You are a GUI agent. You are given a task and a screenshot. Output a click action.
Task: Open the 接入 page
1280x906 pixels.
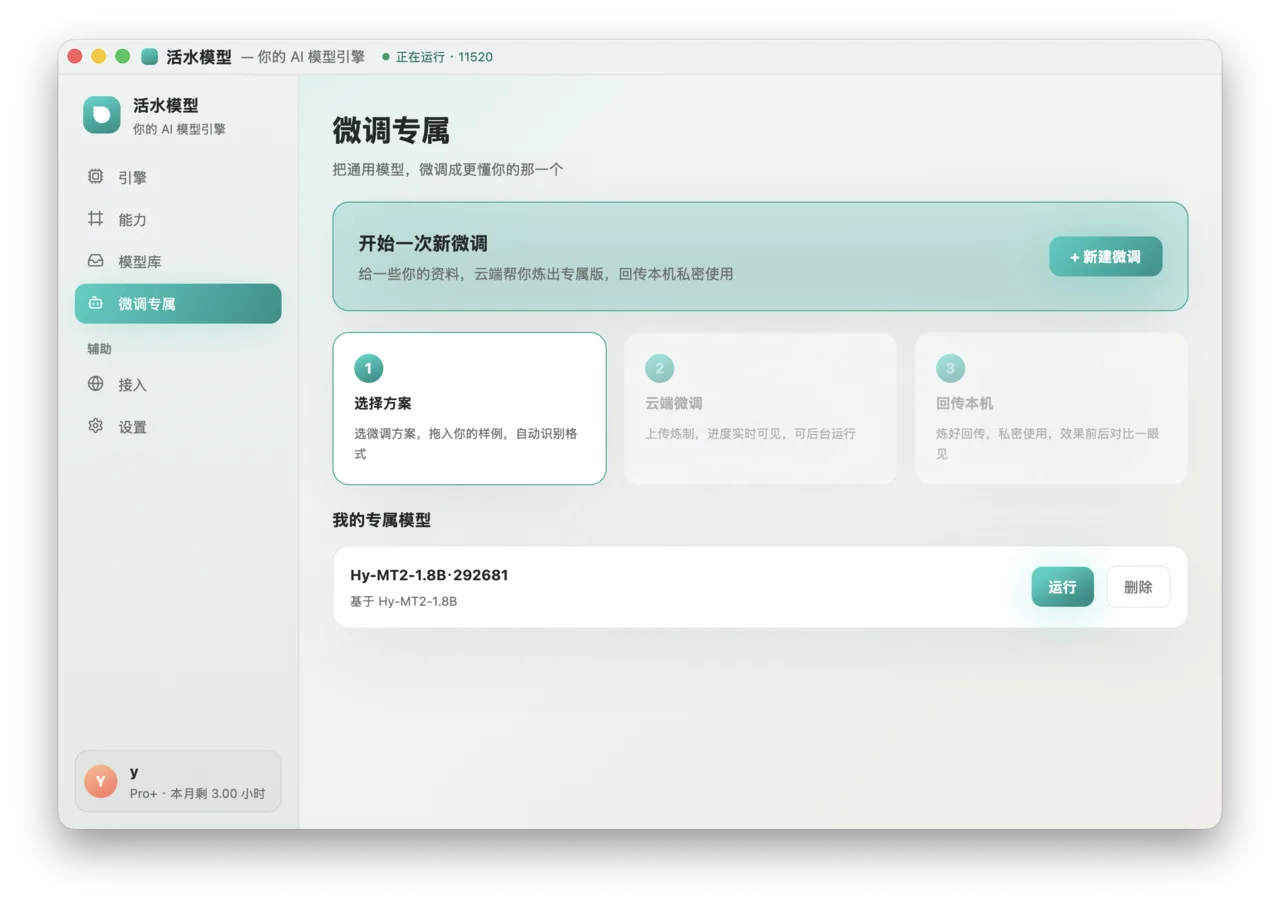pos(178,384)
